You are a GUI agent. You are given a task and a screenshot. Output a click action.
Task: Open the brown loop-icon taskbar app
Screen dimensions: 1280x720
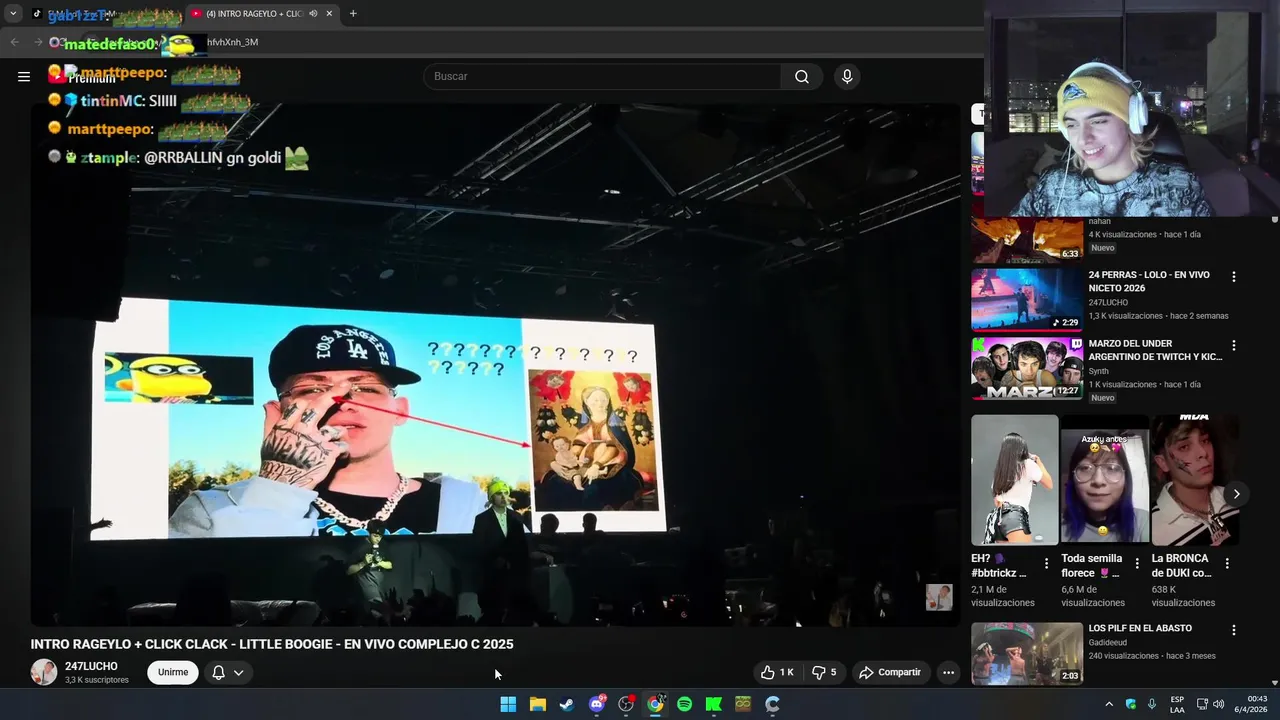(x=743, y=704)
